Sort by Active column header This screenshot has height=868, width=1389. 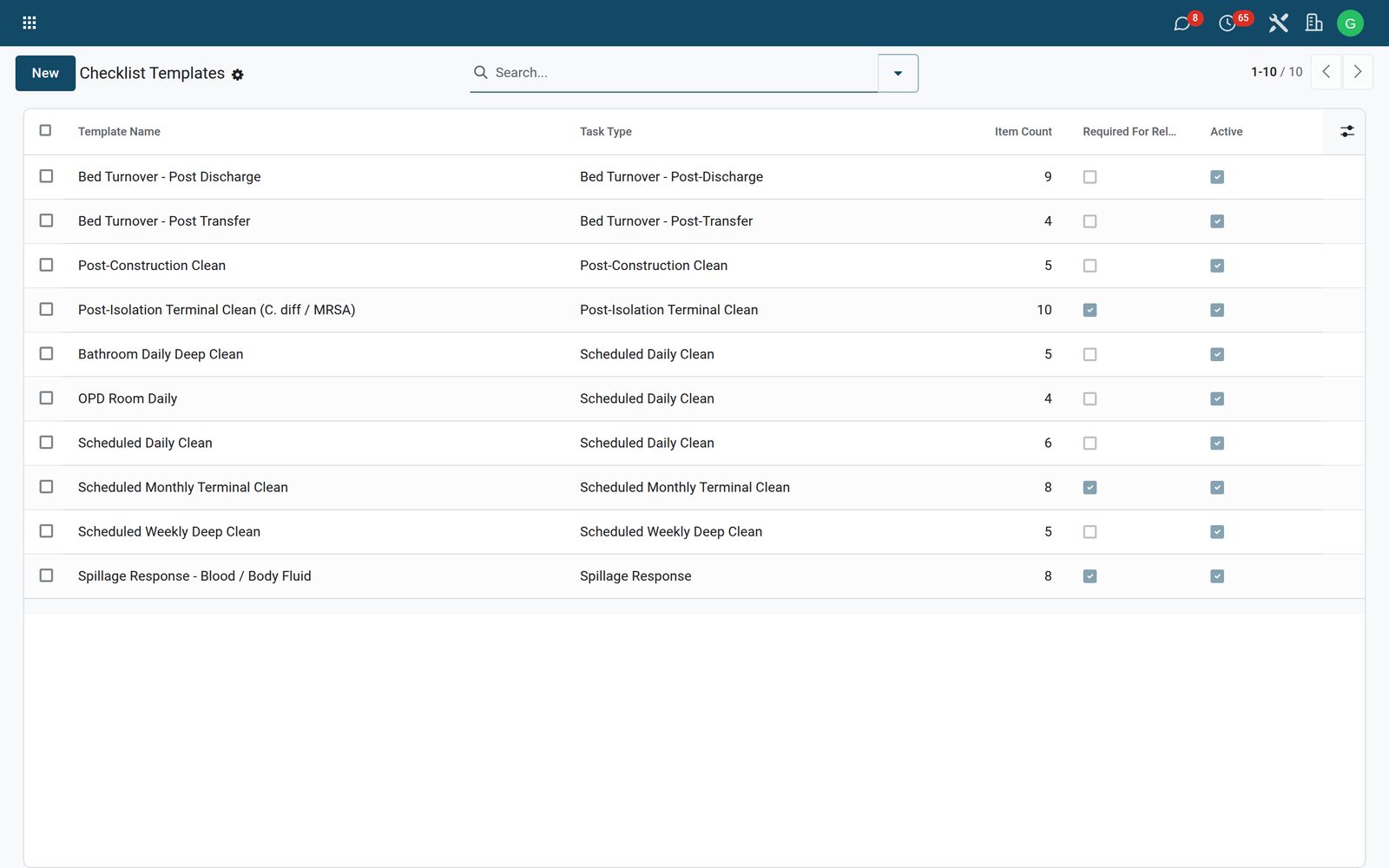pos(1227,132)
